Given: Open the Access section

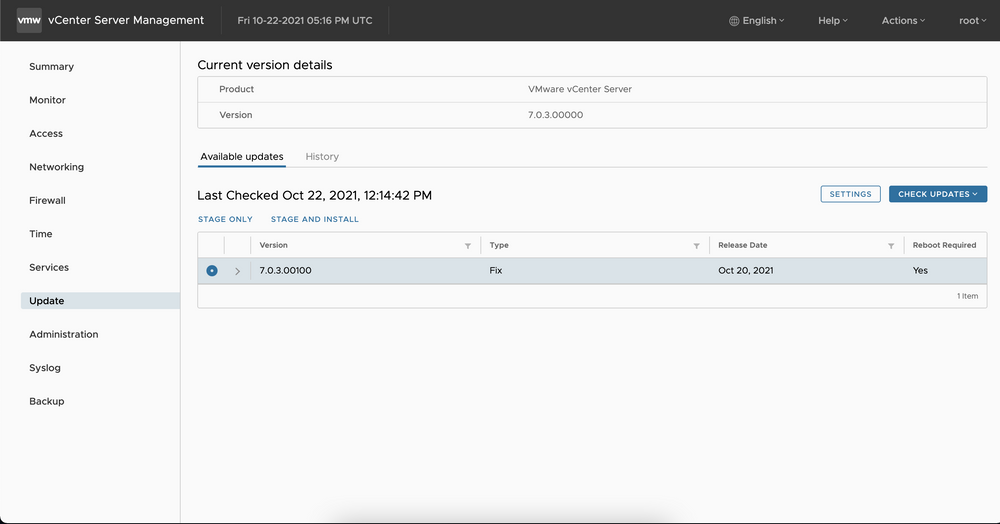Looking at the screenshot, I should click(x=46, y=133).
